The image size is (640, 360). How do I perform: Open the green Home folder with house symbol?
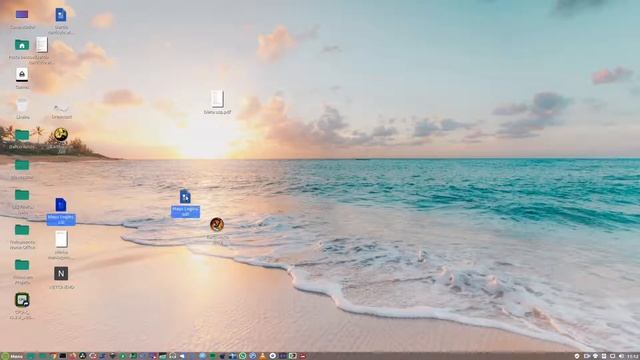coord(22,45)
